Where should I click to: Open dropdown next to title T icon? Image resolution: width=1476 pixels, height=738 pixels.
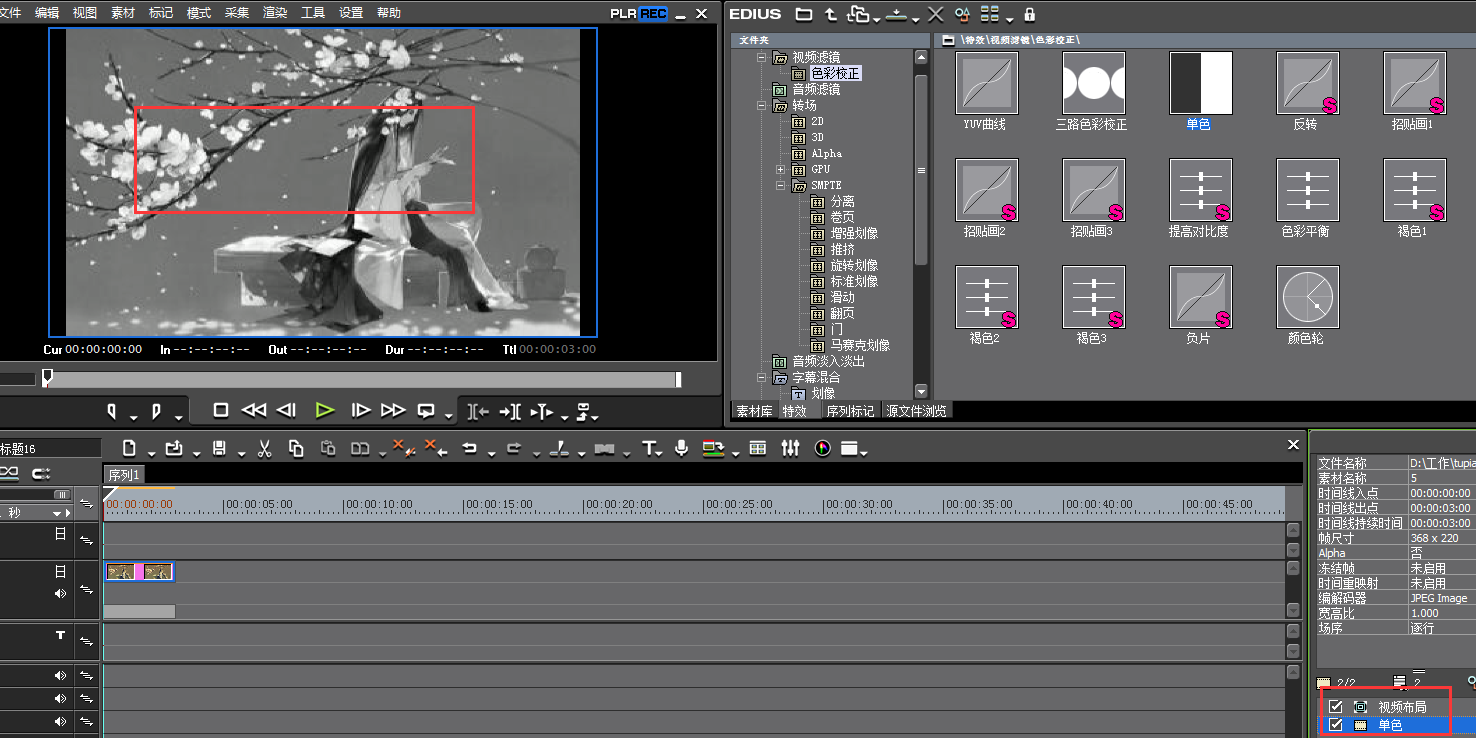click(x=661, y=454)
